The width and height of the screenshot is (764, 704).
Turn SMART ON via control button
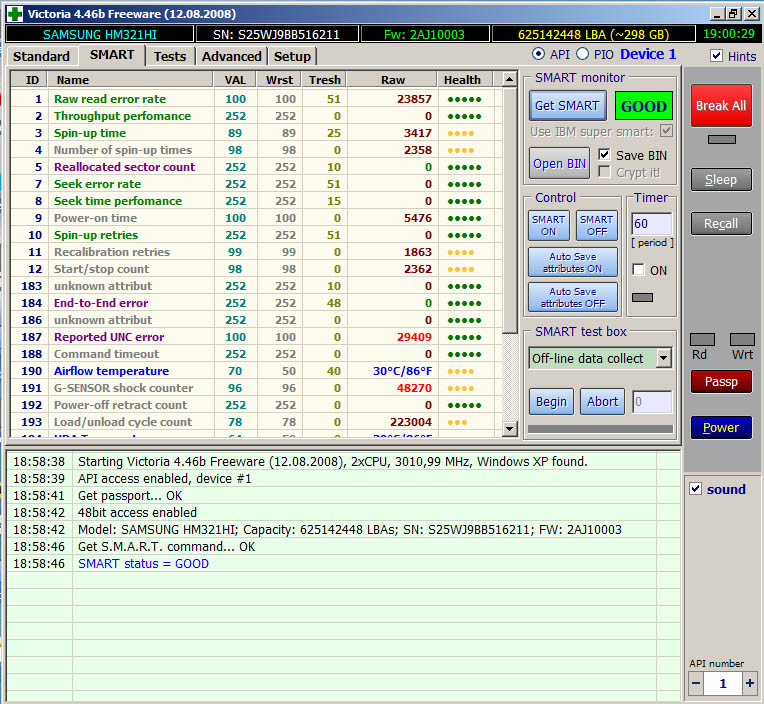click(x=549, y=226)
